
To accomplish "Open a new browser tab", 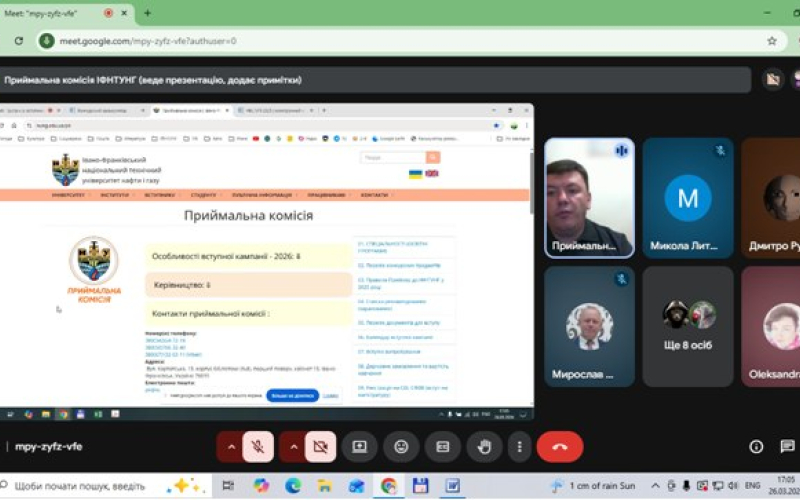I will [147, 13].
